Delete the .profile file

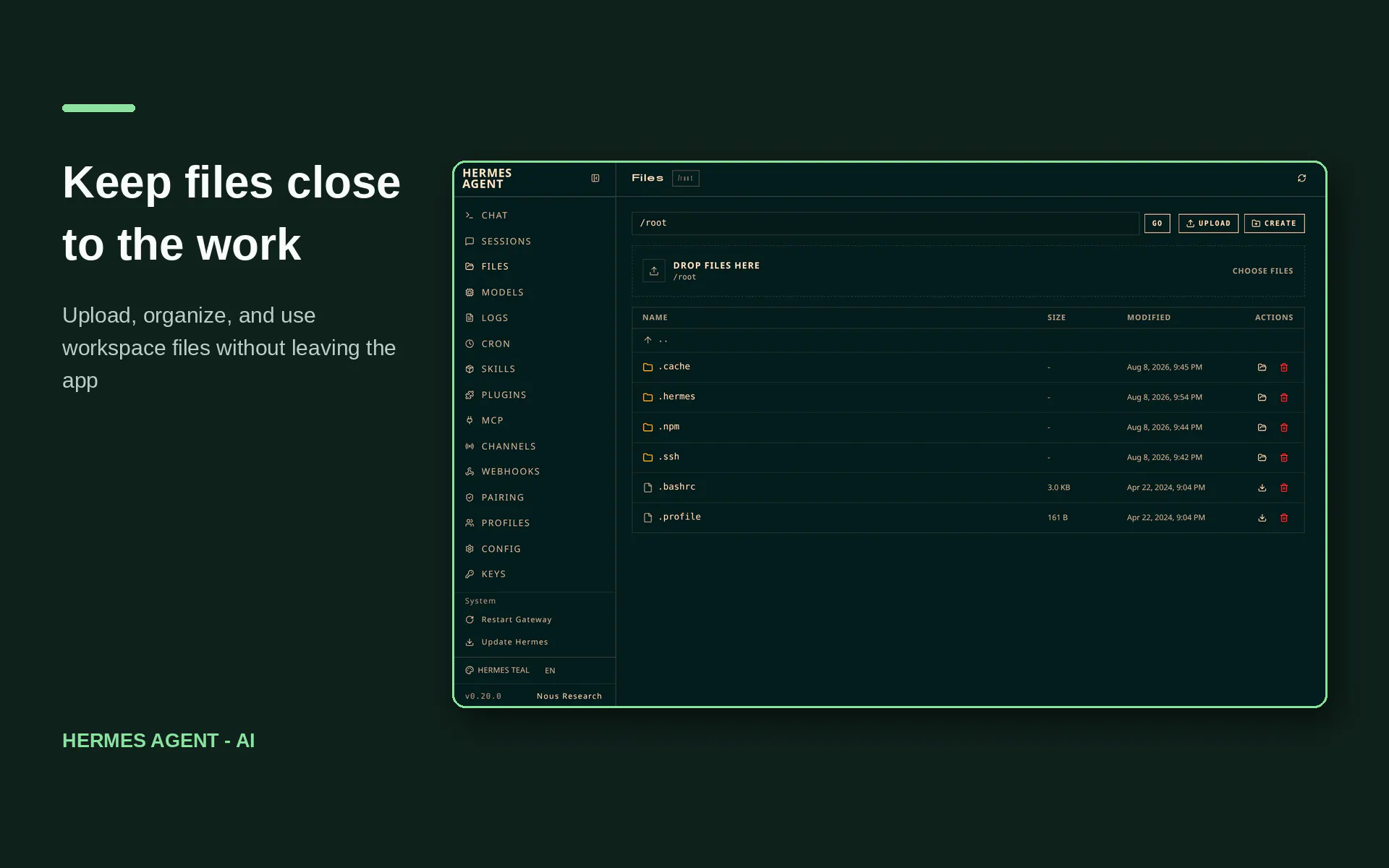click(x=1284, y=518)
